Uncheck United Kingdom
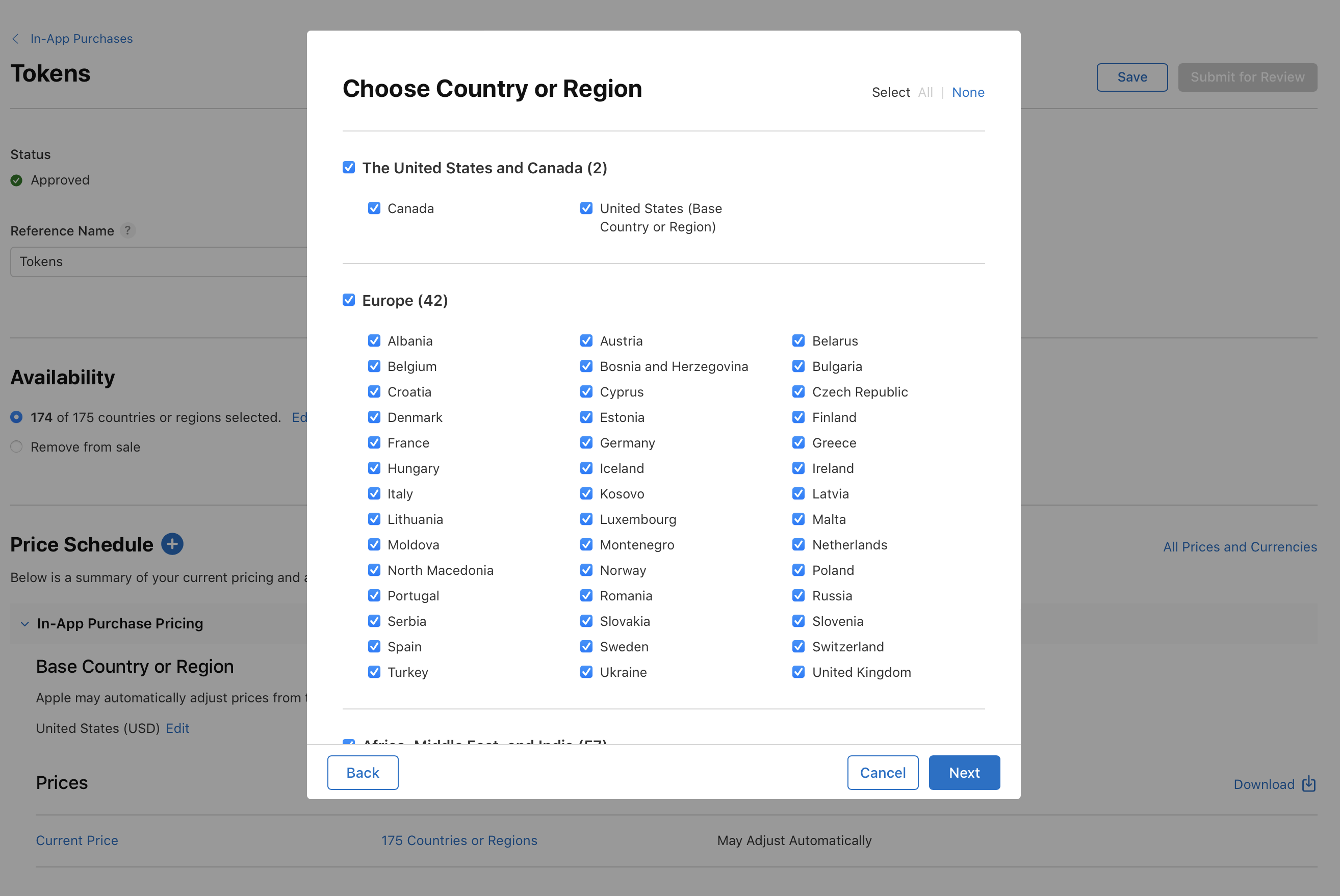The height and width of the screenshot is (896, 1340). (798, 672)
